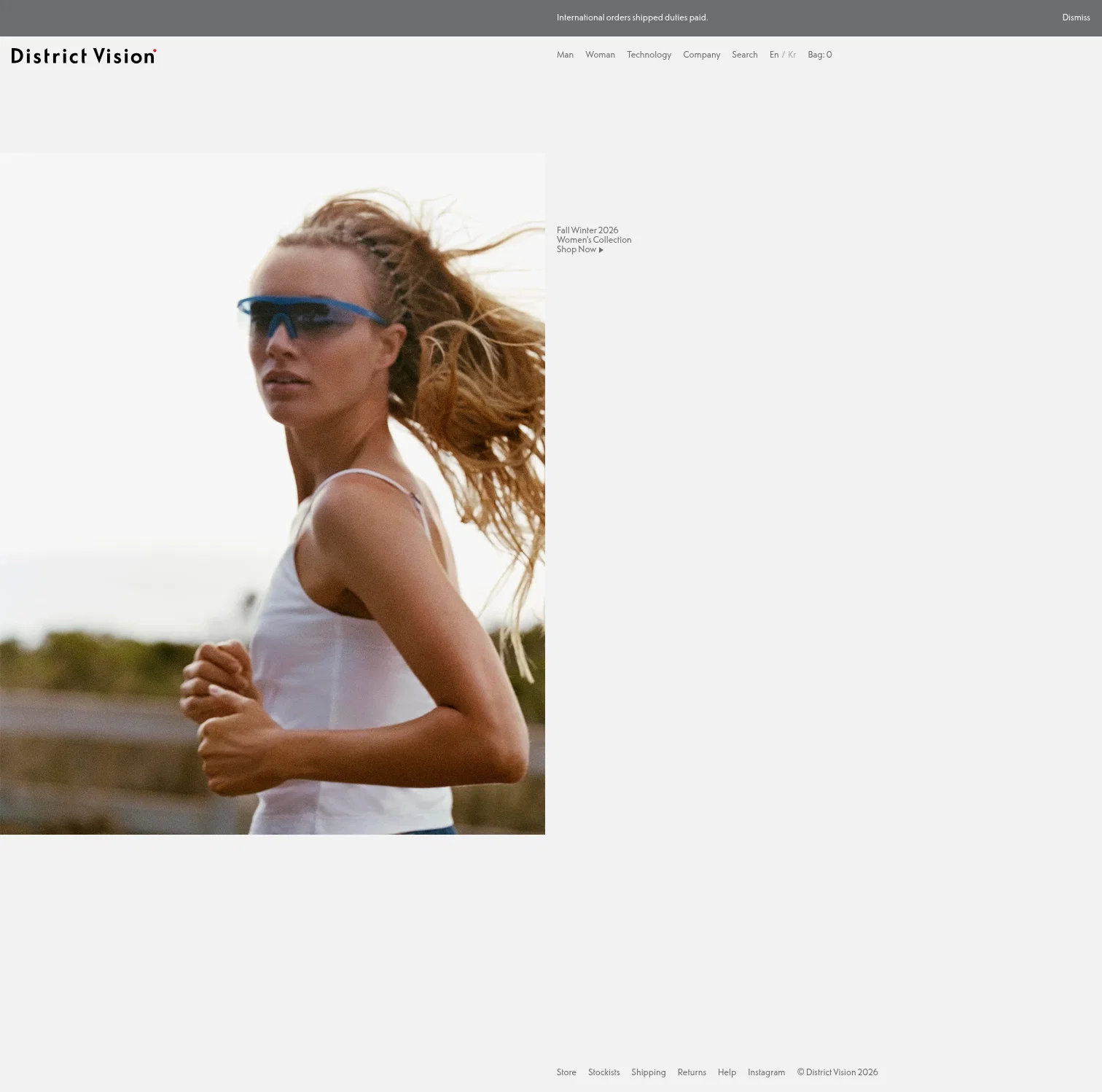This screenshot has width=1102, height=1092.
Task: Switch language to Kr
Action: pyautogui.click(x=792, y=55)
